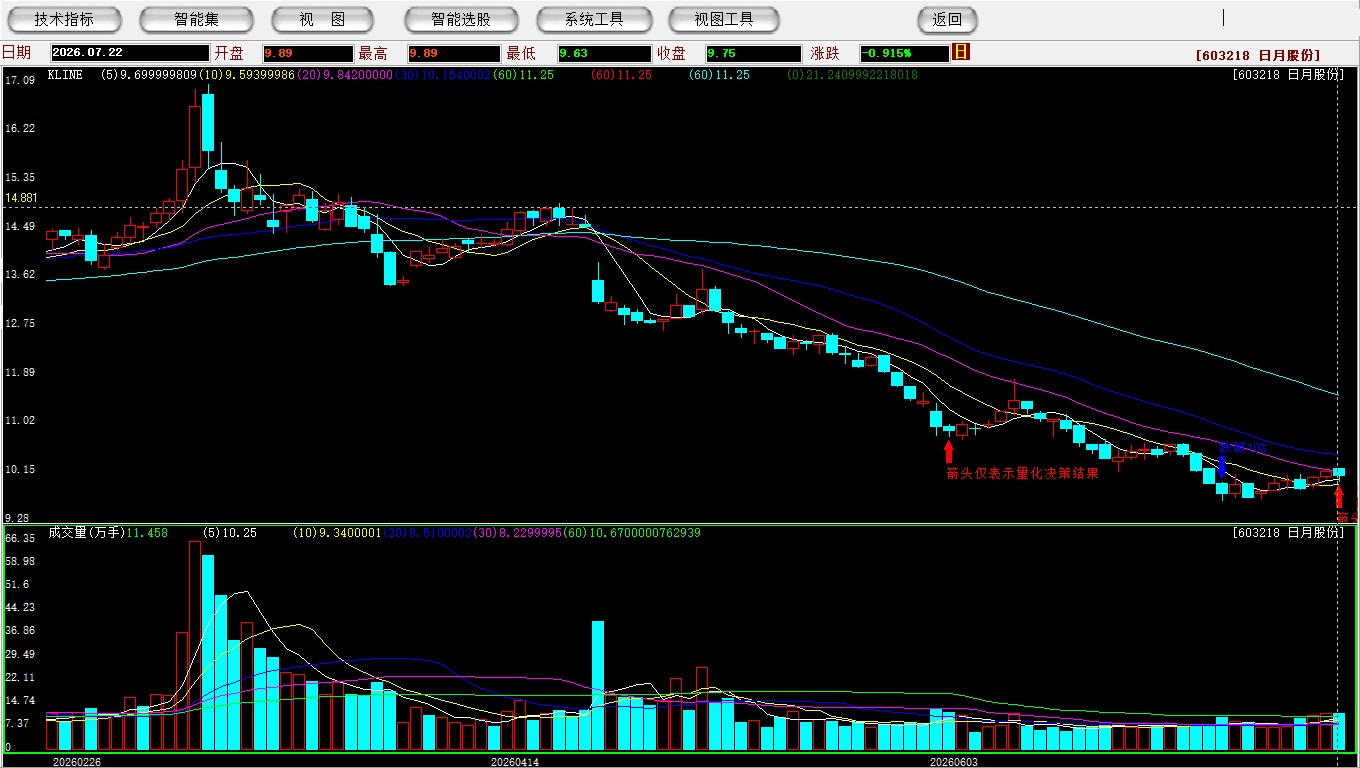
Task: Click the white [603218 日月股份] label in KLINE panel
Action: point(1288,75)
